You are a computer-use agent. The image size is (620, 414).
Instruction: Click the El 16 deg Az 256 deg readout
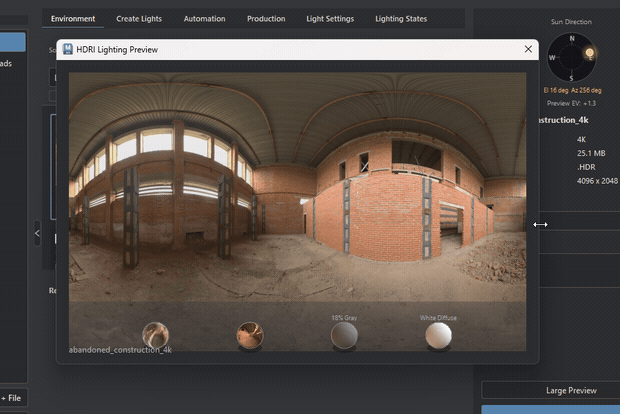pos(573,90)
